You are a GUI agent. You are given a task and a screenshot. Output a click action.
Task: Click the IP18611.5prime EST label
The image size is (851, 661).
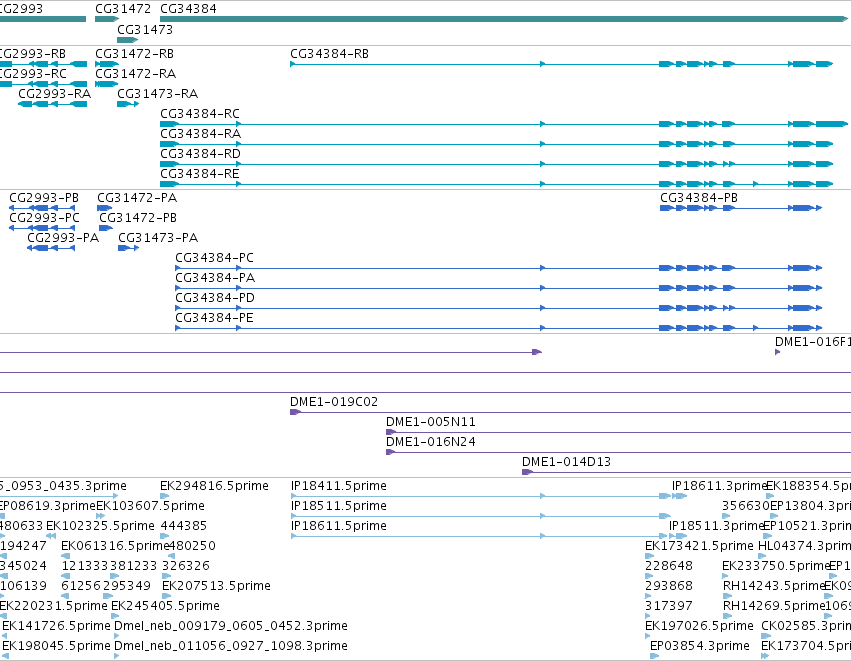coord(339,526)
